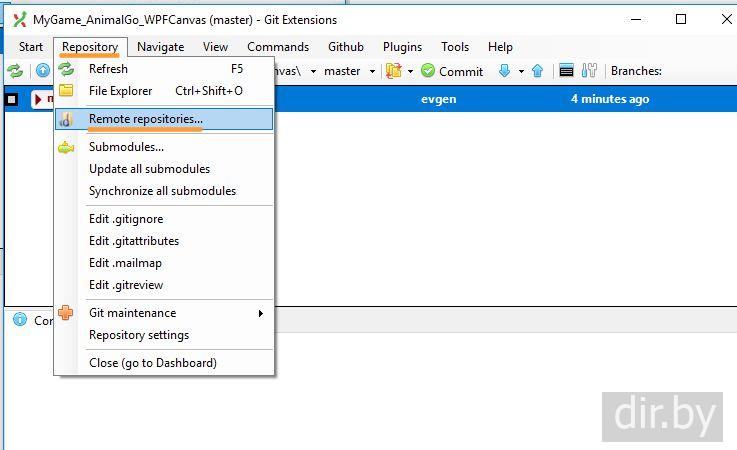Open the Github menu
The height and width of the screenshot is (450, 737).
click(346, 47)
